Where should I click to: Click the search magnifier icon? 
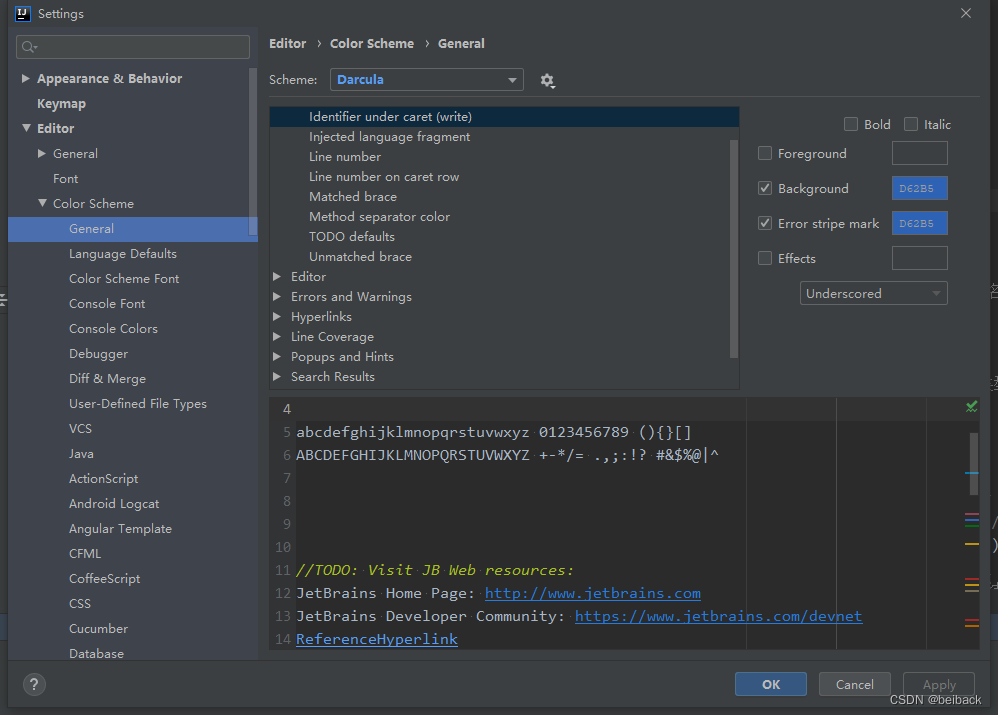[29, 47]
